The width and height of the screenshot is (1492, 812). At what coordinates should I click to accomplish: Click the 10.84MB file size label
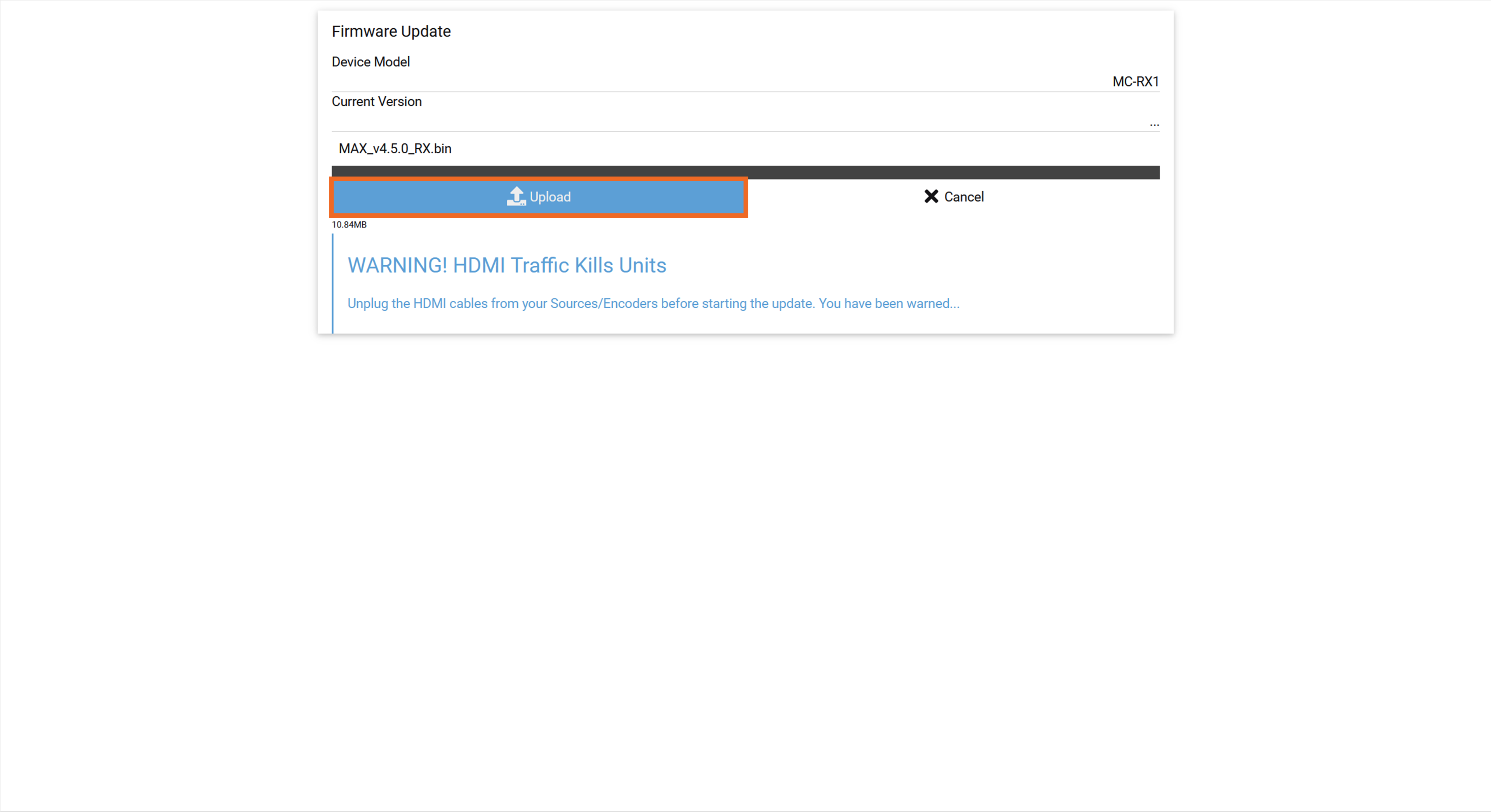point(349,225)
